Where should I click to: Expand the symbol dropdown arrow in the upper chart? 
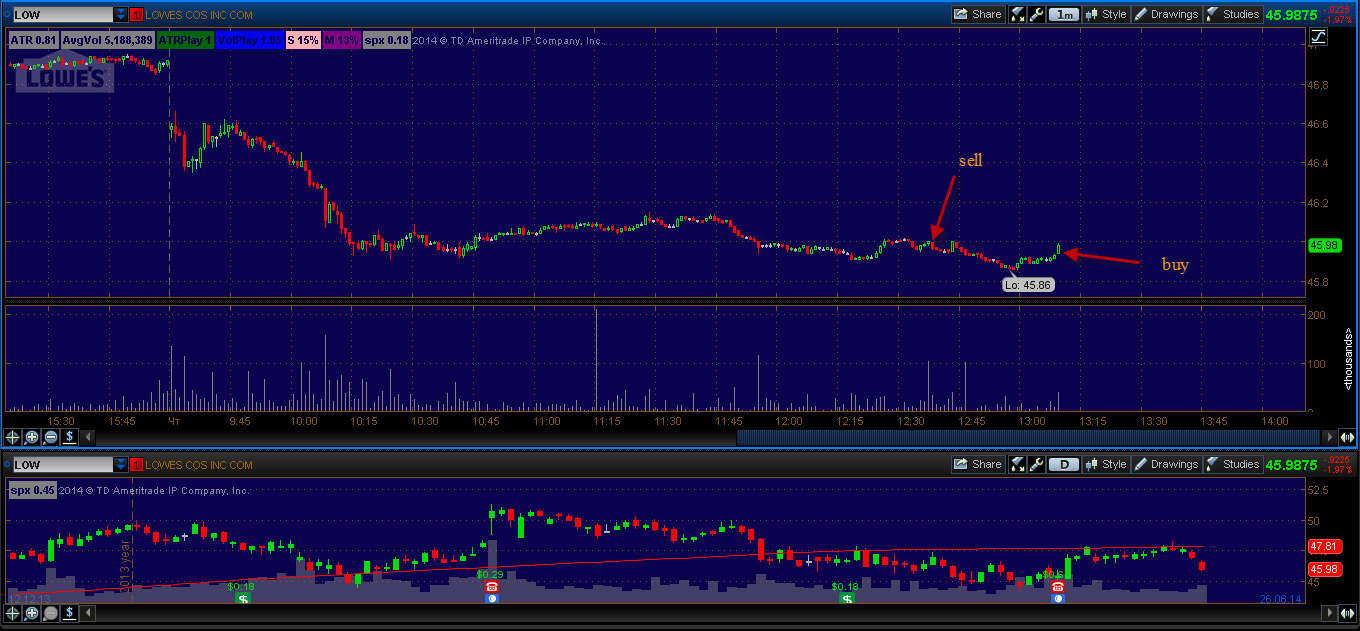tap(121, 15)
